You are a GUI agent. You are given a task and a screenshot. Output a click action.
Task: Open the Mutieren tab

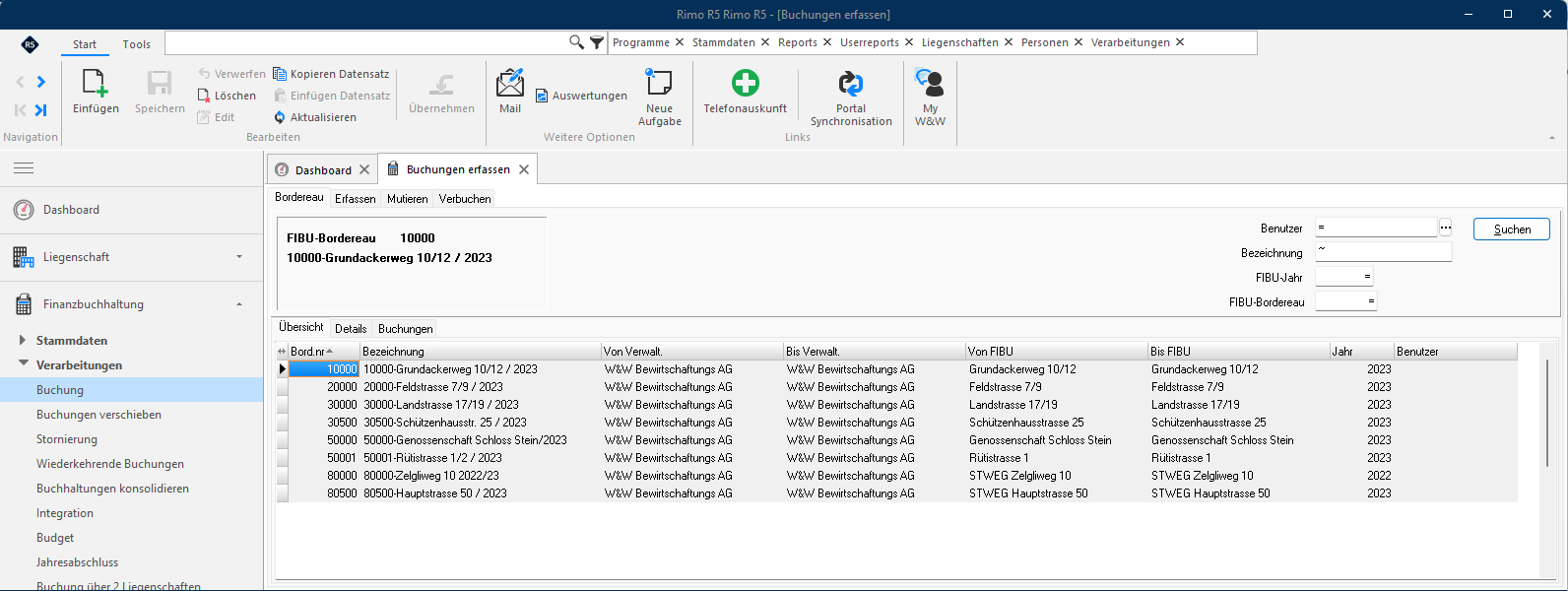[408, 199]
